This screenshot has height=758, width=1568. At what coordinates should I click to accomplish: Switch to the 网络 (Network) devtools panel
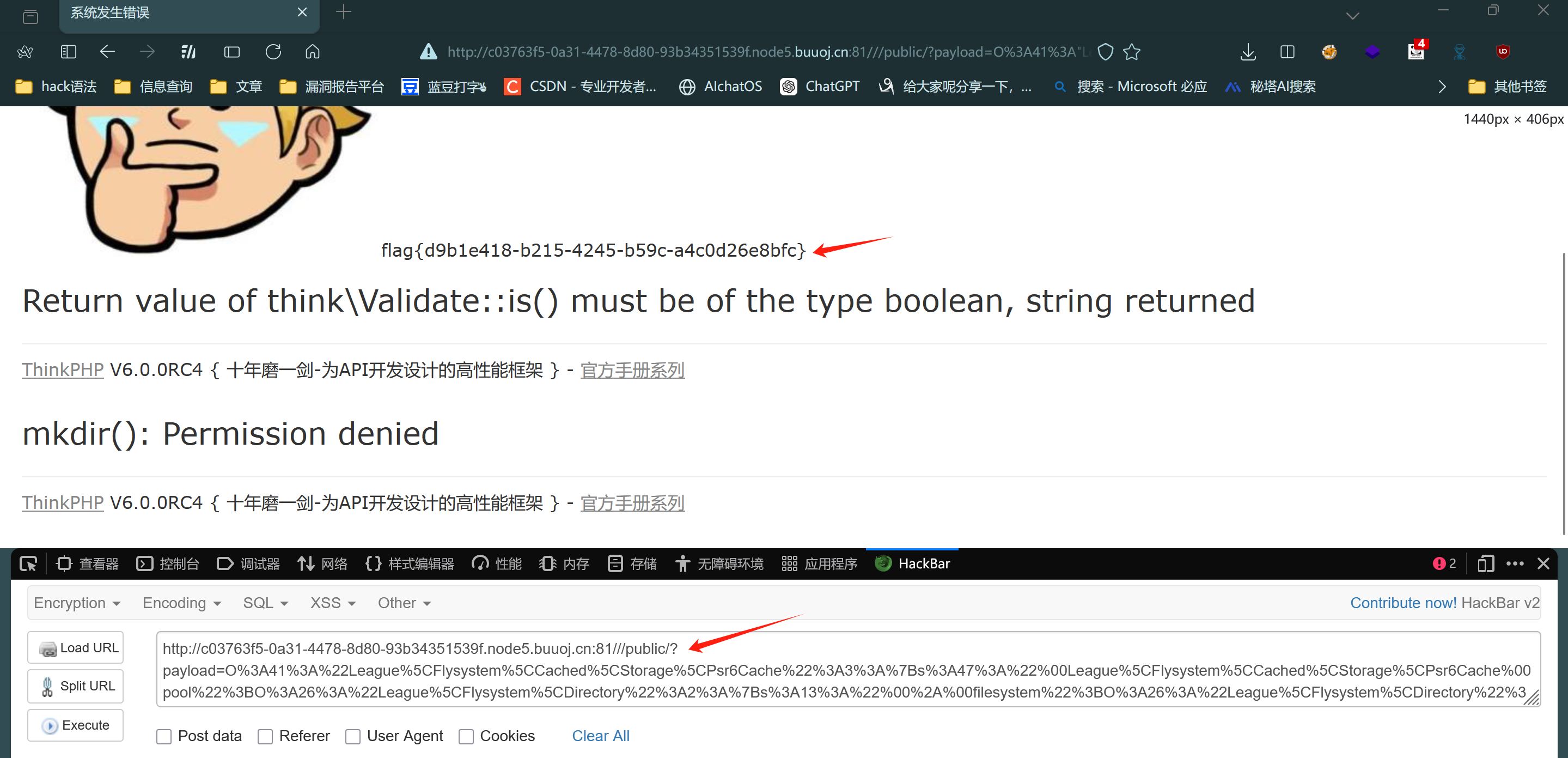click(322, 563)
